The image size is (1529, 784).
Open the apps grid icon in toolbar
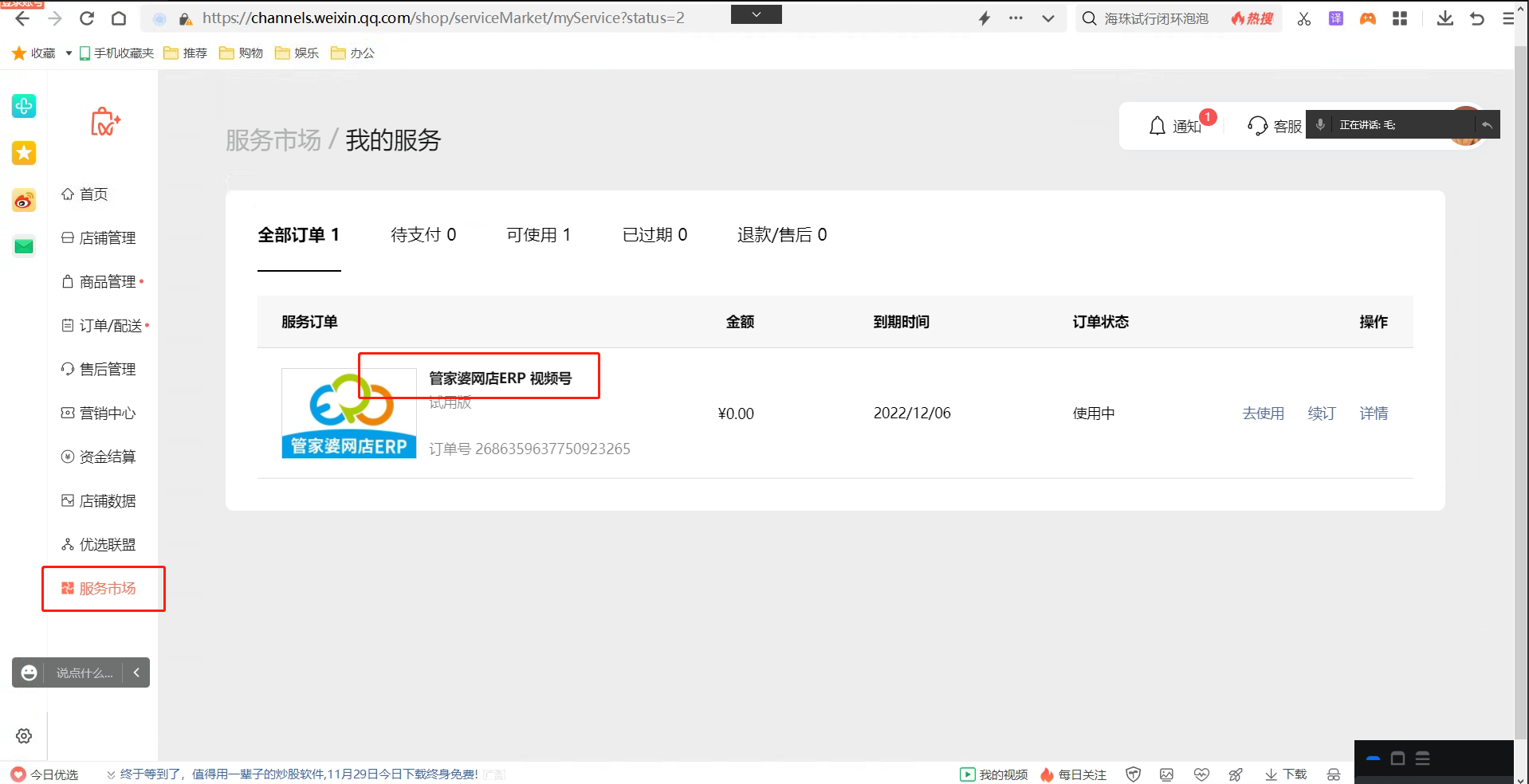click(x=1400, y=18)
